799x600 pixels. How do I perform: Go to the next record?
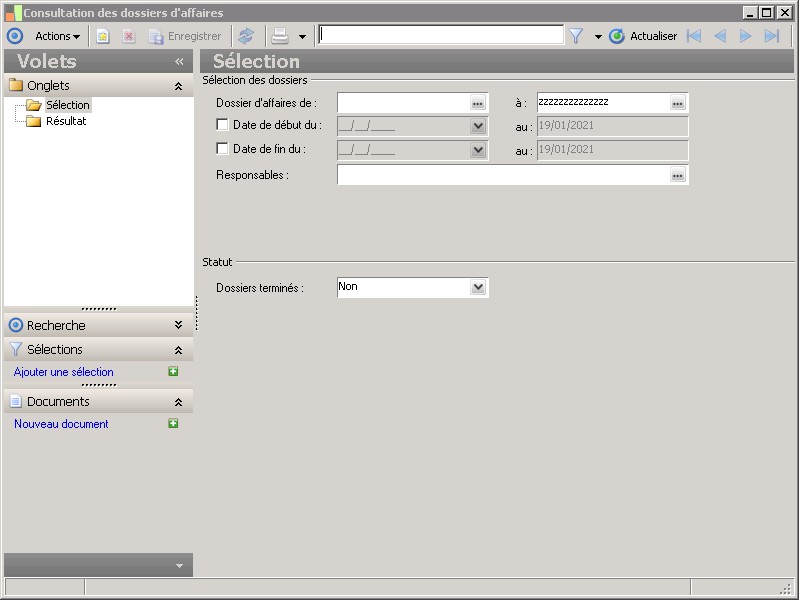(745, 36)
